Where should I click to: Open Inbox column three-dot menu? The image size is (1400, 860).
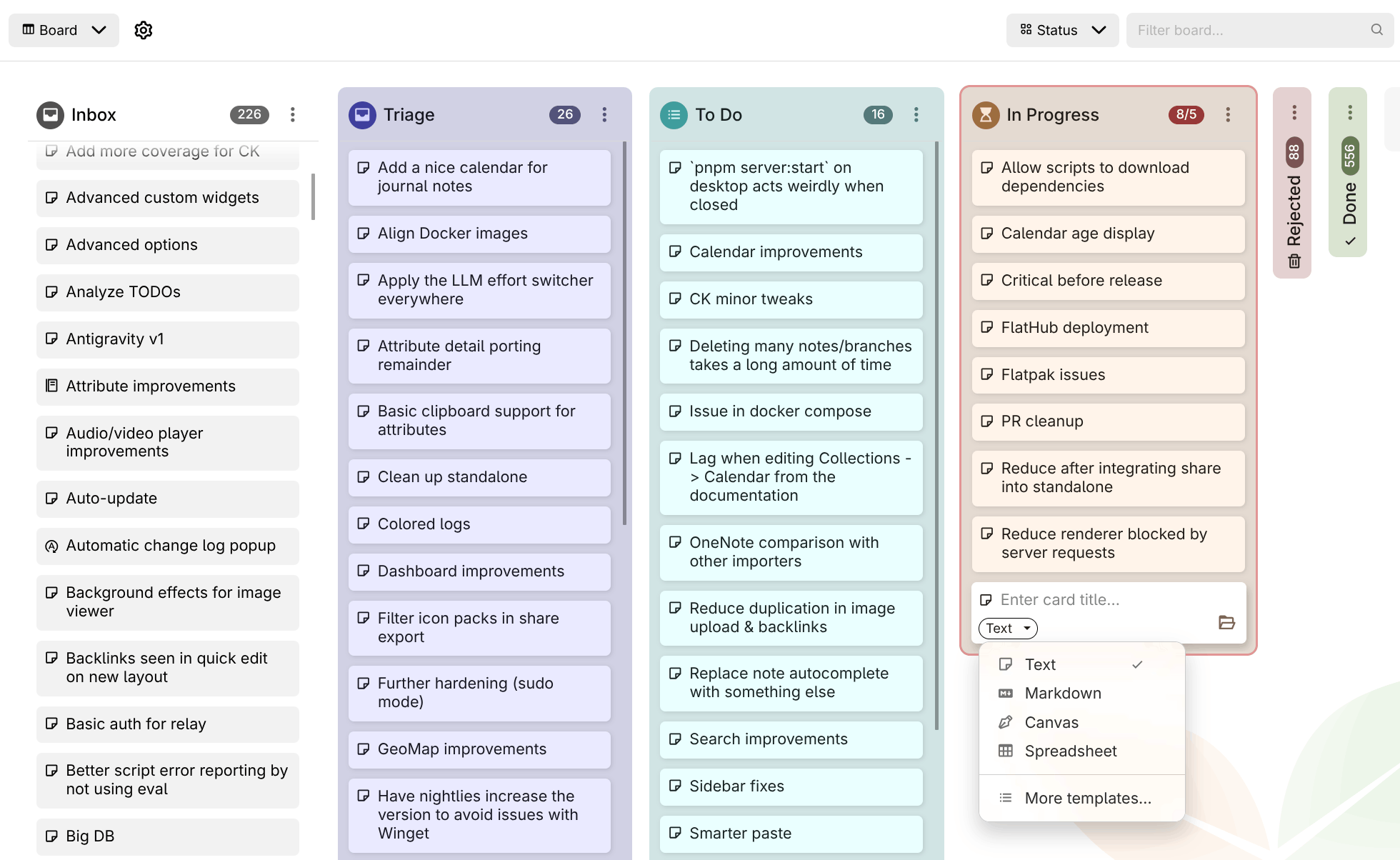coord(292,115)
